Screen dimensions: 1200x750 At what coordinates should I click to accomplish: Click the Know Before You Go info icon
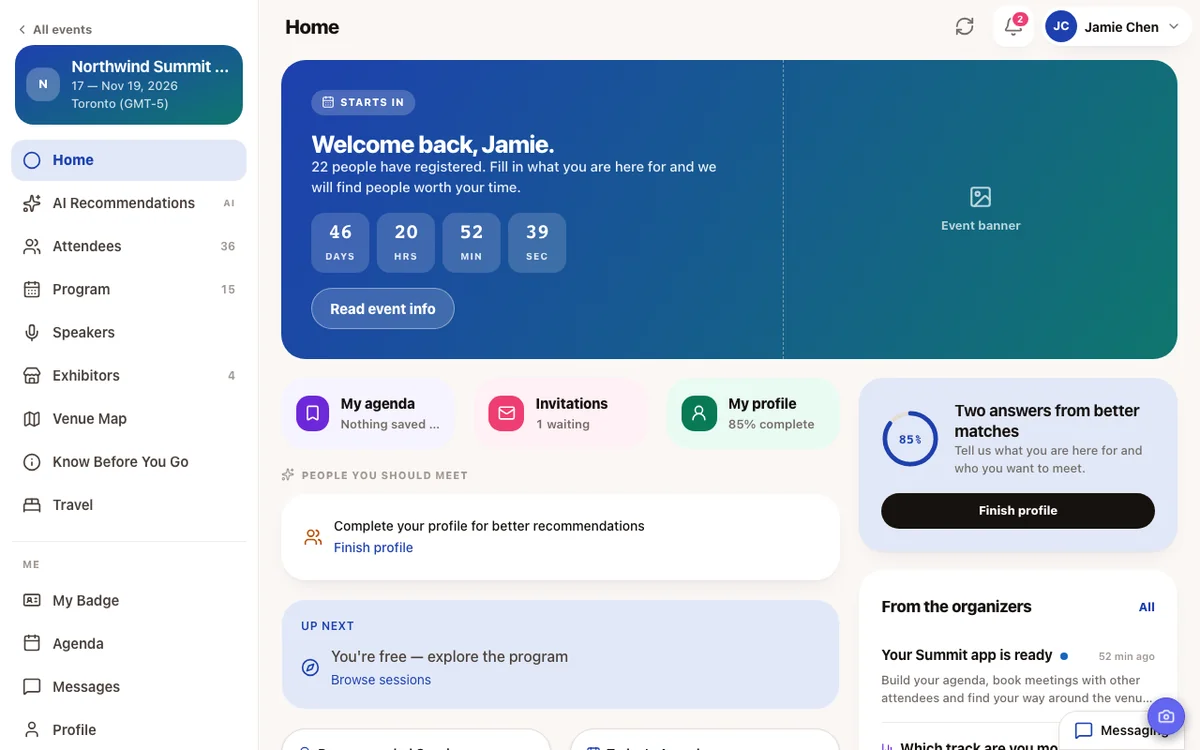pos(32,462)
